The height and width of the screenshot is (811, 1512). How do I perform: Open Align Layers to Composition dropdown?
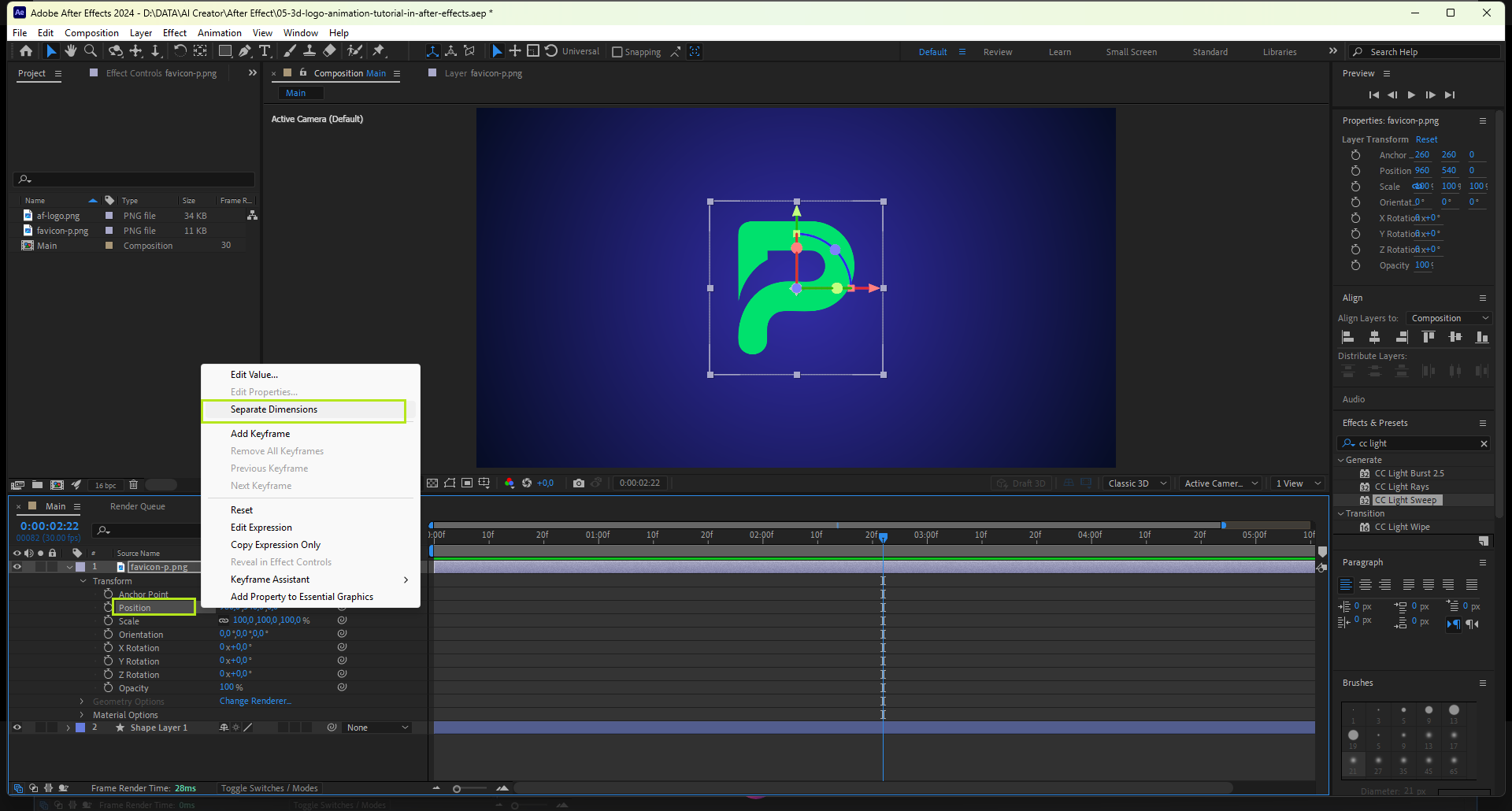pos(1449,318)
